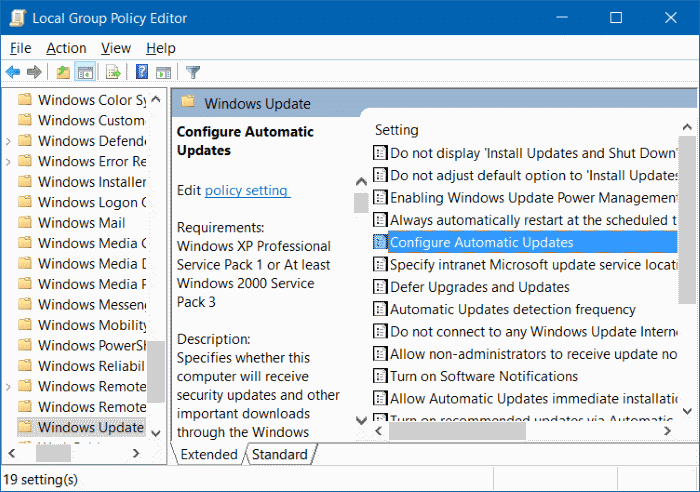700x492 pixels.
Task: Open the Help menu
Action: pos(161,48)
